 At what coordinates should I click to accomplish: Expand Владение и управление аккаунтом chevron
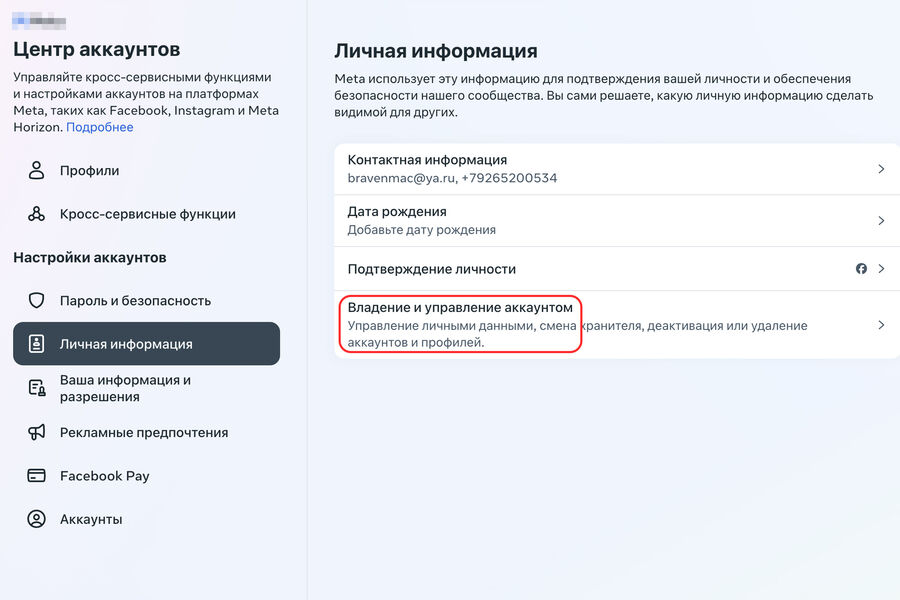(x=881, y=325)
